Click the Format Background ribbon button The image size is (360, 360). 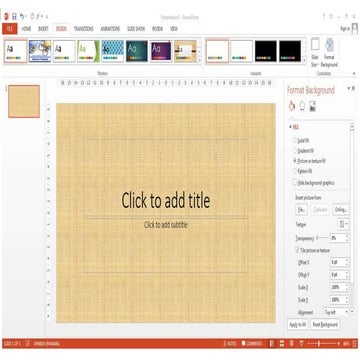coord(329,53)
